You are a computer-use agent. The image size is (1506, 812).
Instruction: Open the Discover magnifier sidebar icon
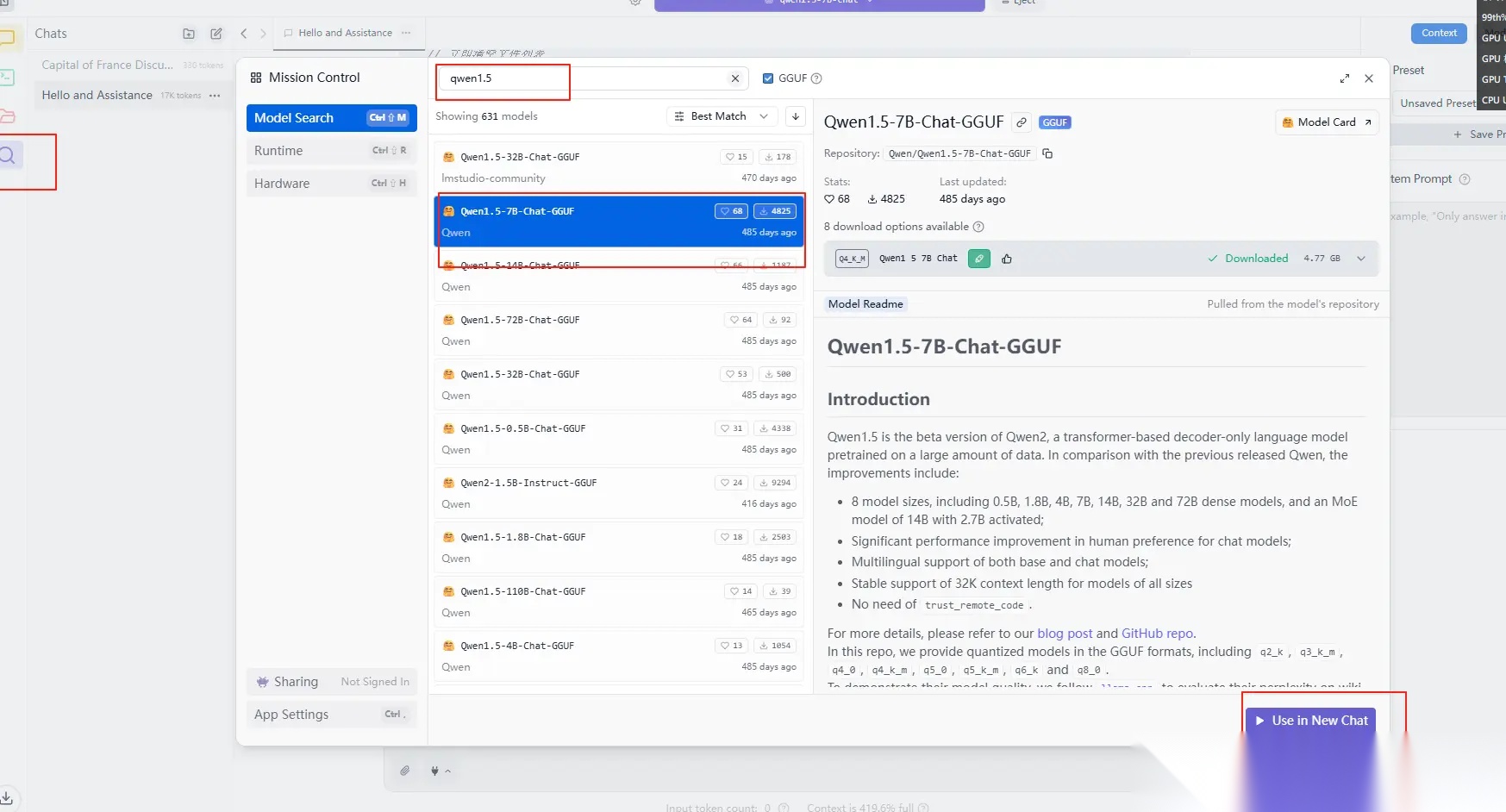click(8, 156)
